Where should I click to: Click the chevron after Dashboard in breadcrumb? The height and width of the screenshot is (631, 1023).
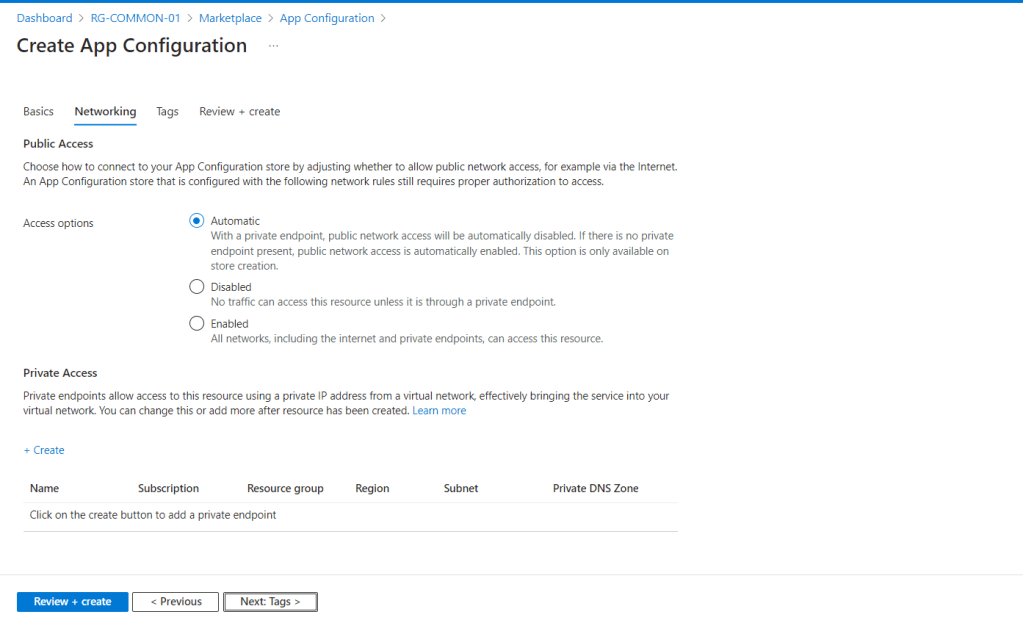pyautogui.click(x=79, y=17)
